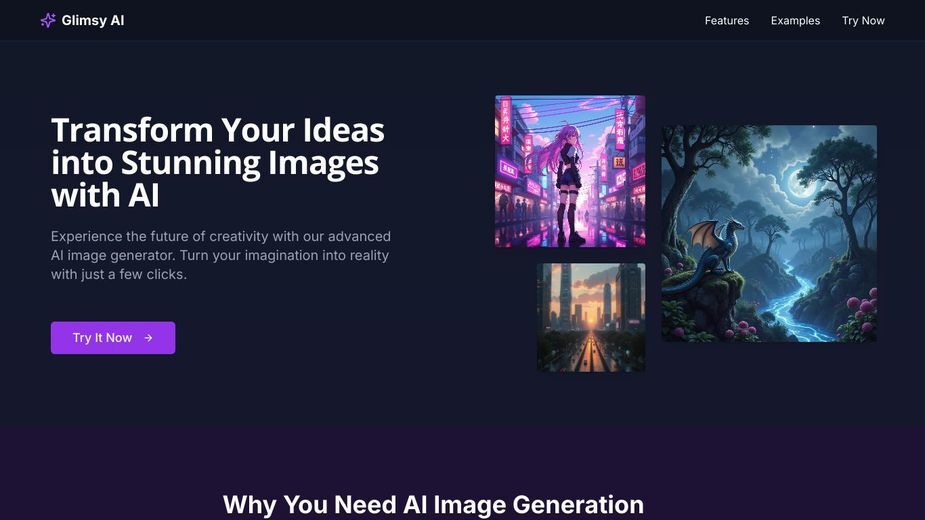Image resolution: width=925 pixels, height=520 pixels.
Task: Select Try Now in the top navigation
Action: coord(863,21)
